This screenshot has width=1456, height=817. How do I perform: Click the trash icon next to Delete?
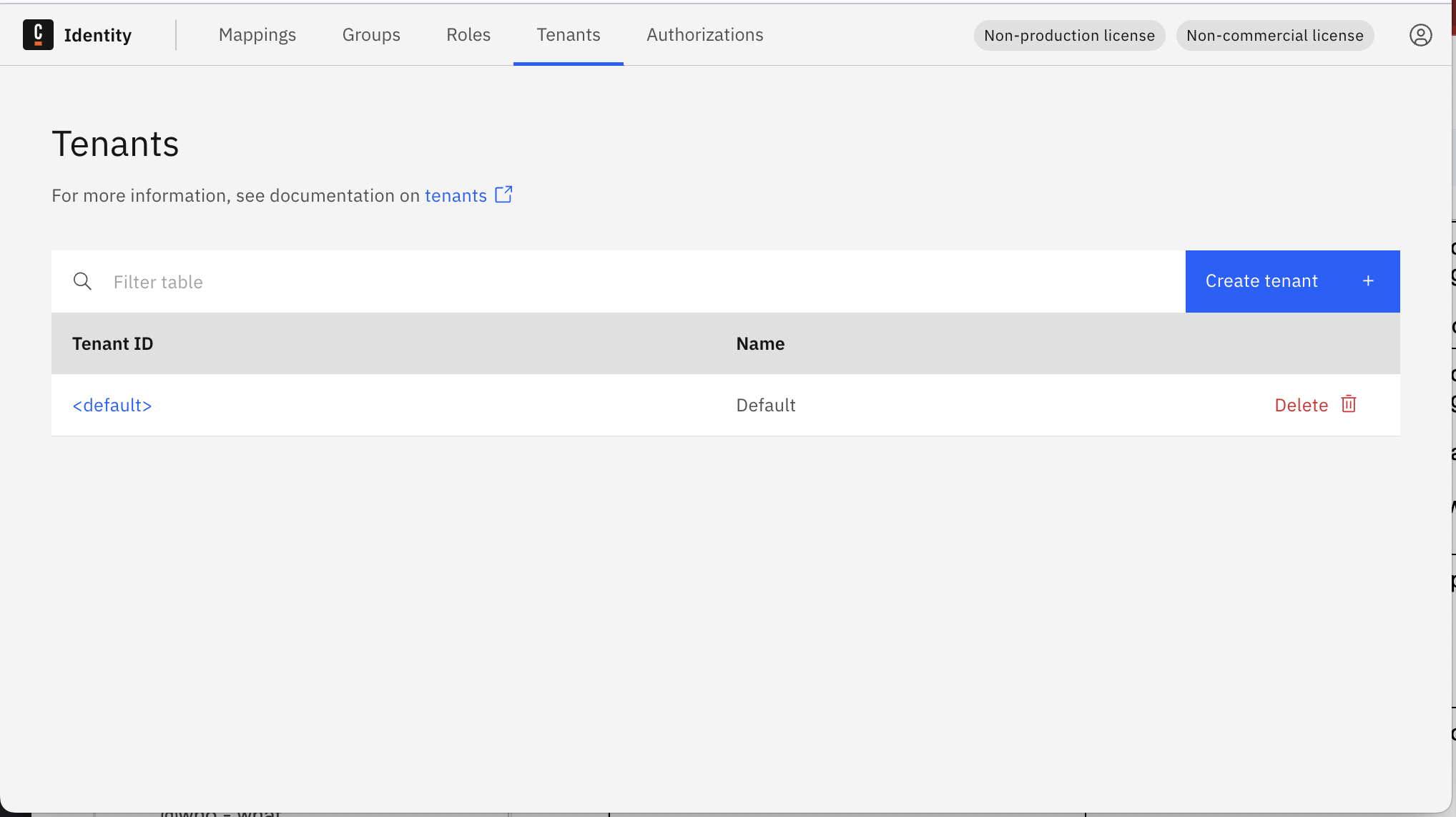1349,404
